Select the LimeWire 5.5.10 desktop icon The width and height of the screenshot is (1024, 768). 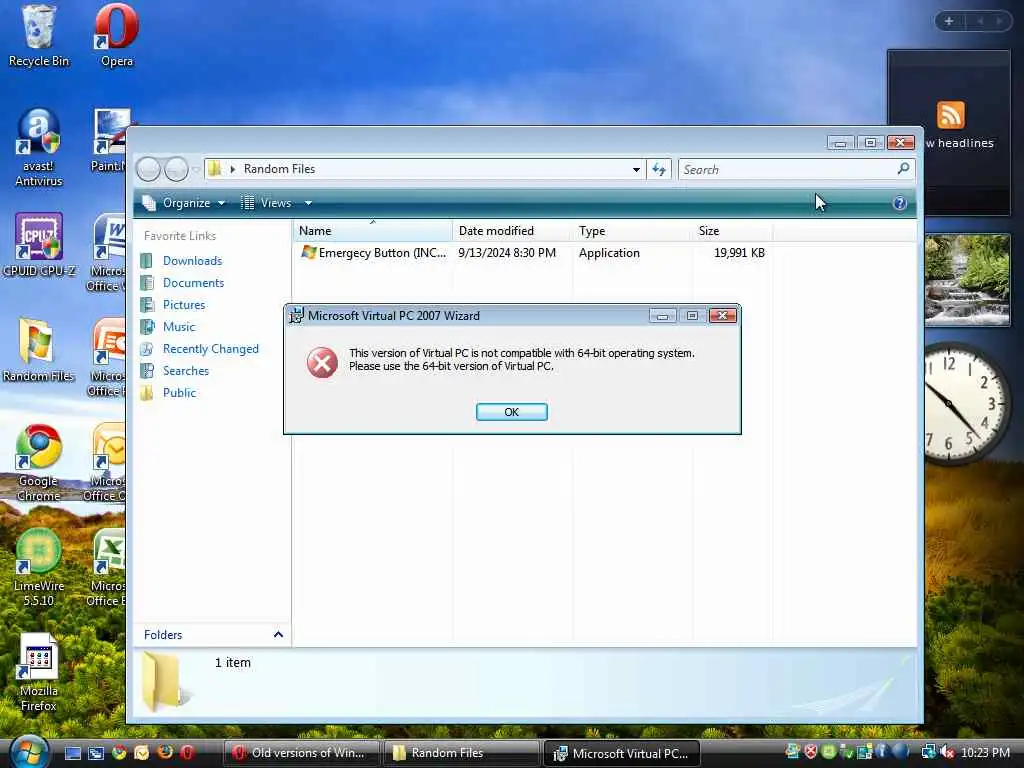pyautogui.click(x=39, y=567)
